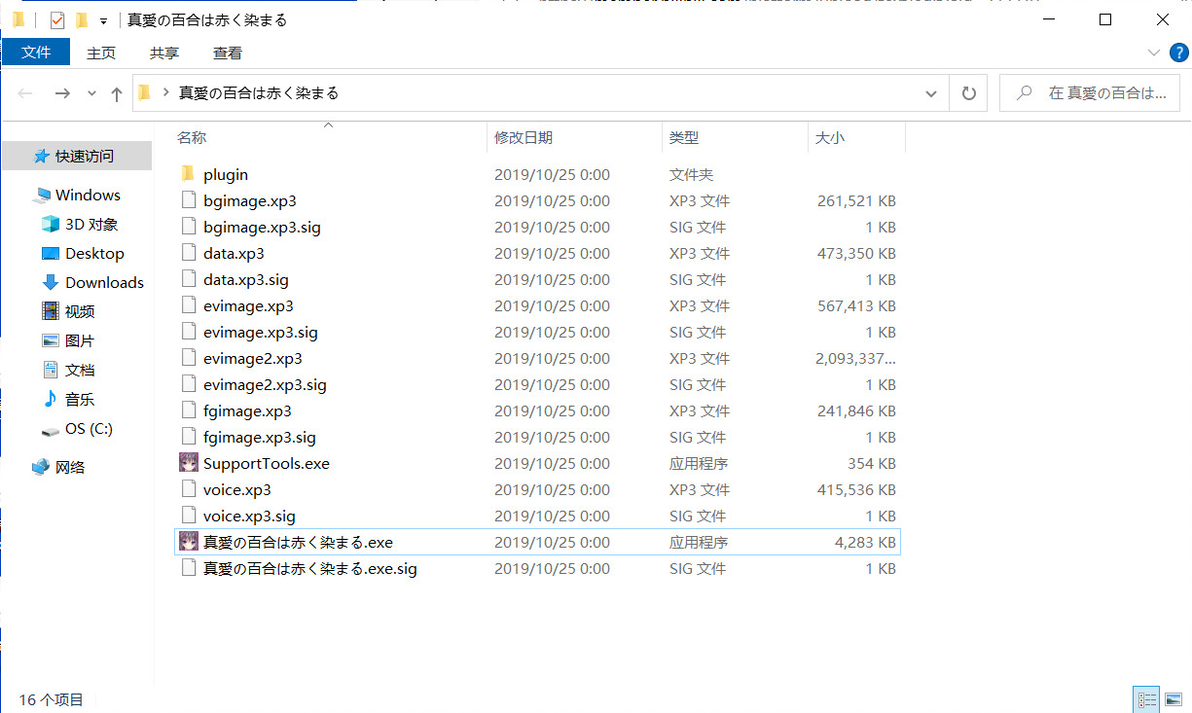This screenshot has height=713, width=1192.
Task: Select 网络 in the navigation pane
Action: click(x=59, y=467)
